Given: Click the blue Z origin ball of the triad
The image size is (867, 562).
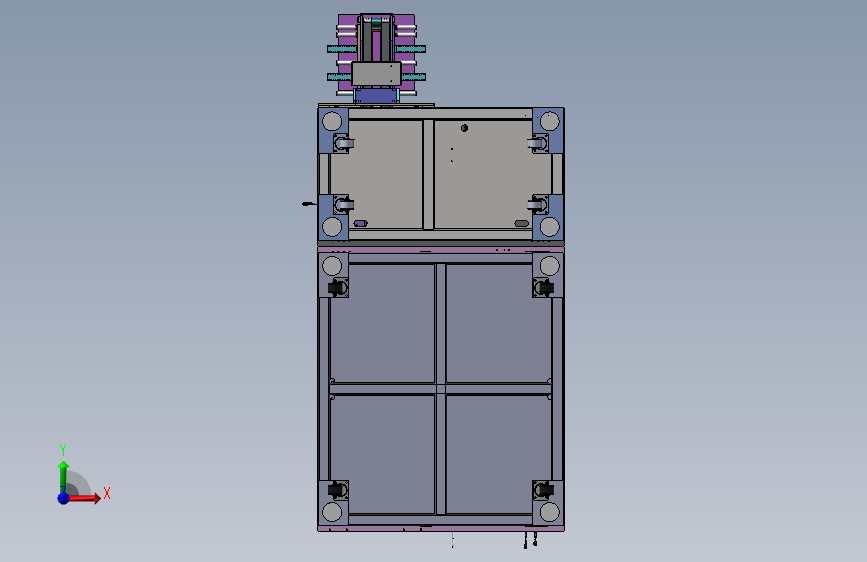Looking at the screenshot, I should click(x=64, y=498).
